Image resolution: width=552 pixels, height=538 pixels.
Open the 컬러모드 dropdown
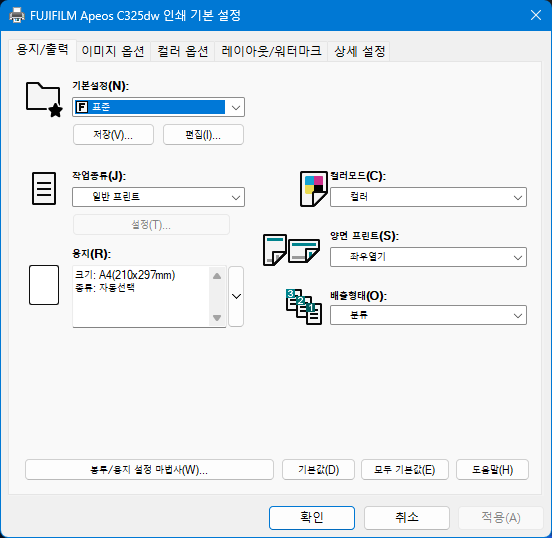tap(428, 197)
